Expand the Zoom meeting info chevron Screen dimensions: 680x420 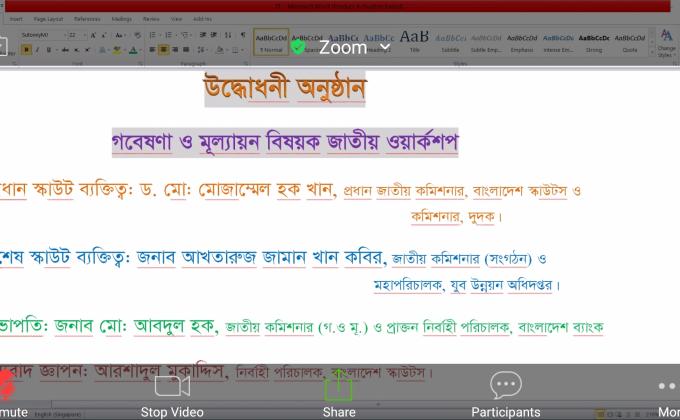pyautogui.click(x=386, y=47)
